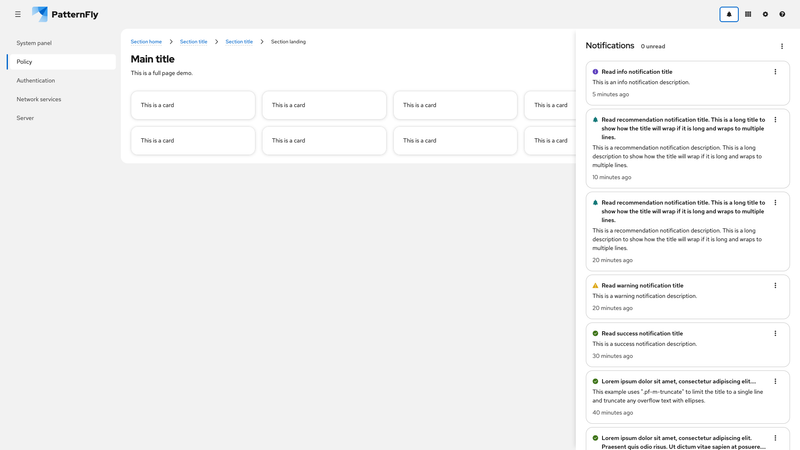Click the text This is a full page demo
Viewport: 800px width, 450px height.
coord(162,73)
